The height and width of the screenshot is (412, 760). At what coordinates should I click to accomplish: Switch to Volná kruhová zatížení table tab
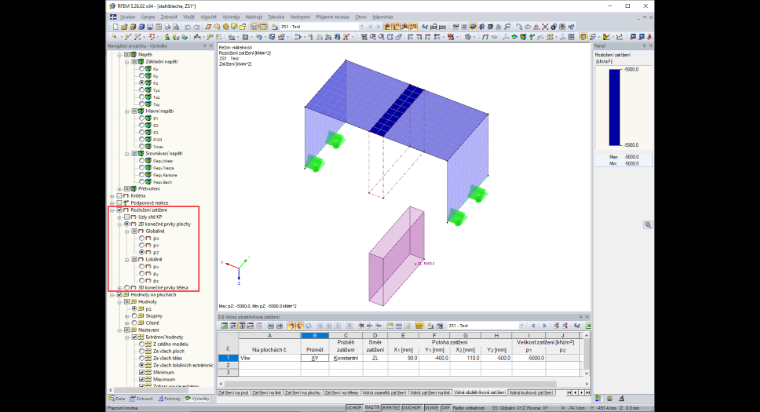pos(531,392)
